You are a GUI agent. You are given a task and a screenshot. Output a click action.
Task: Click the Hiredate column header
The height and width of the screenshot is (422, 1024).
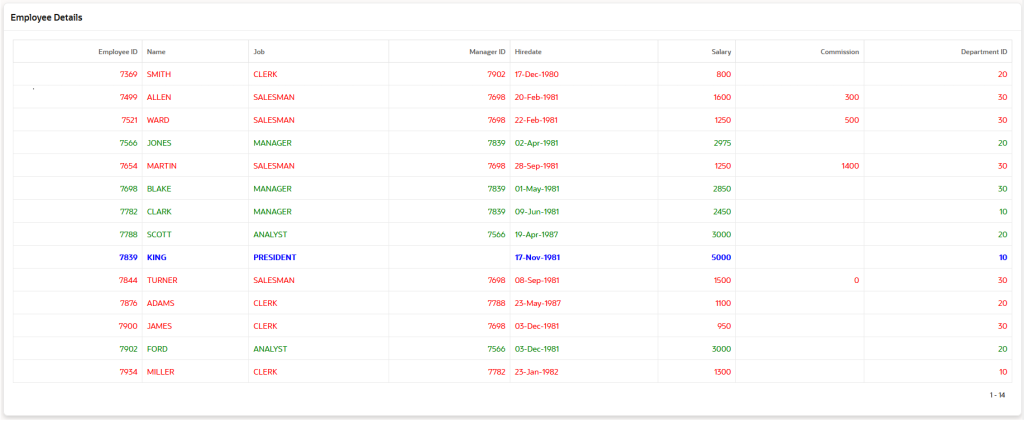click(x=528, y=51)
